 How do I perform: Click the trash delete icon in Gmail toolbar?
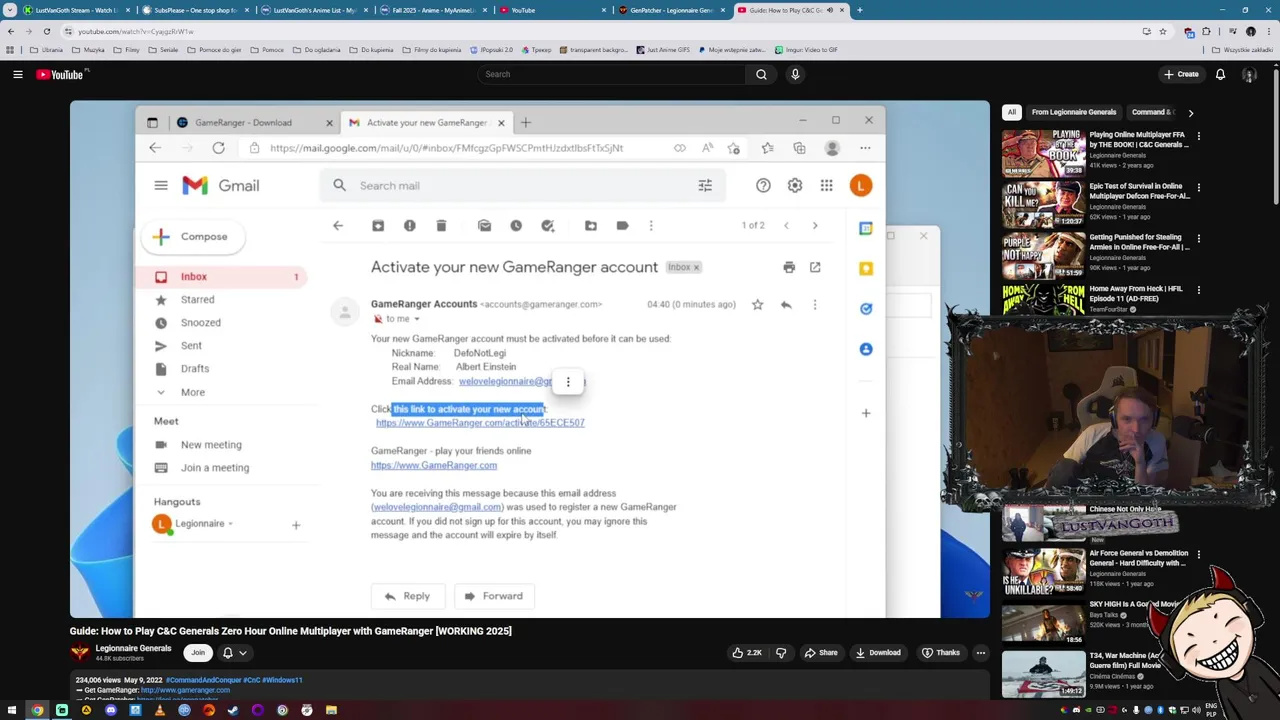[441, 226]
